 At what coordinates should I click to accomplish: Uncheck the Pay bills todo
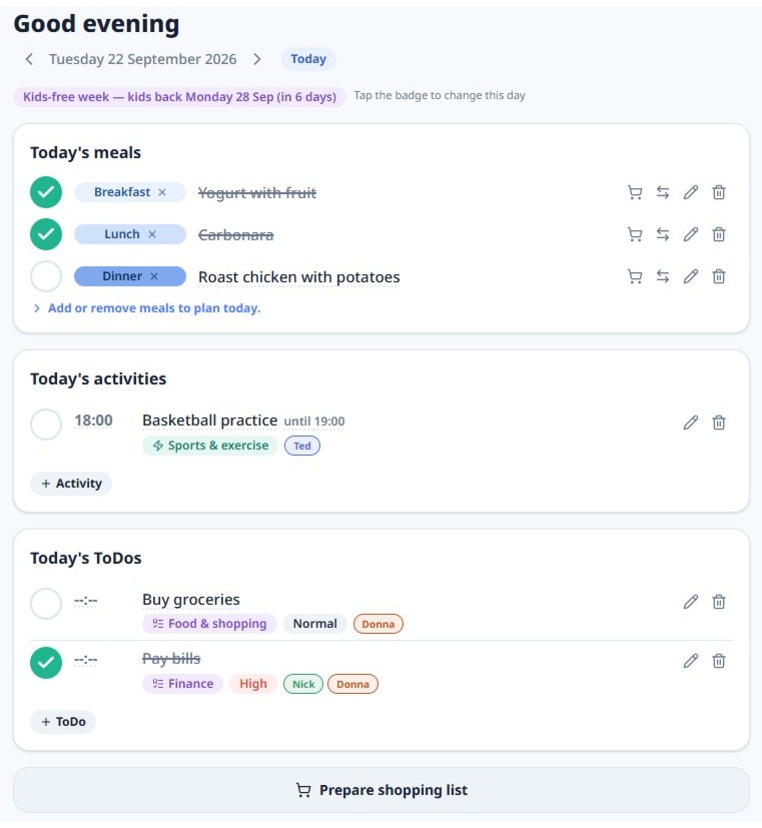click(x=46, y=663)
